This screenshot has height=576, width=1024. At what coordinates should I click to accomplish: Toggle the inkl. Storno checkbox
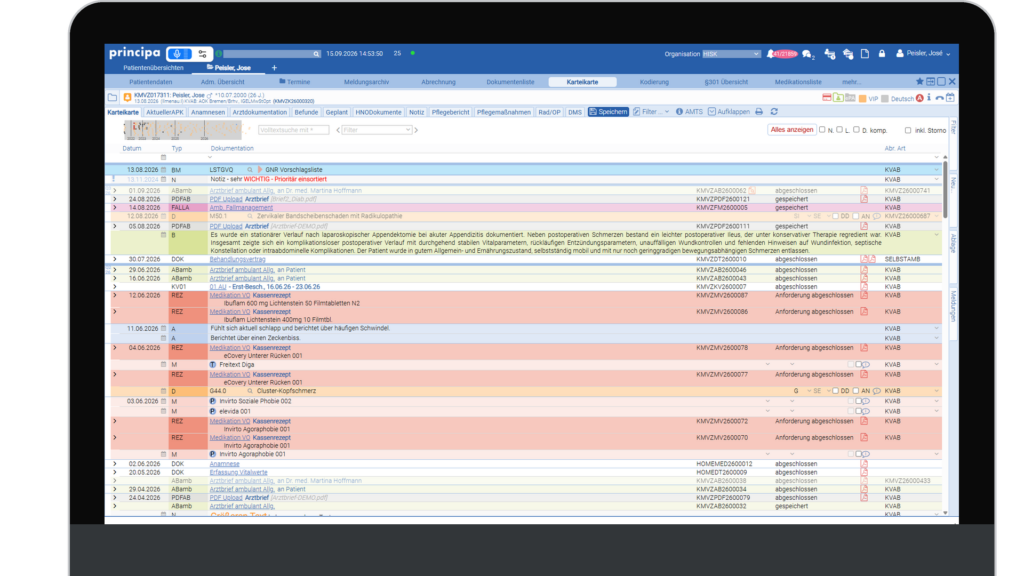(908, 130)
